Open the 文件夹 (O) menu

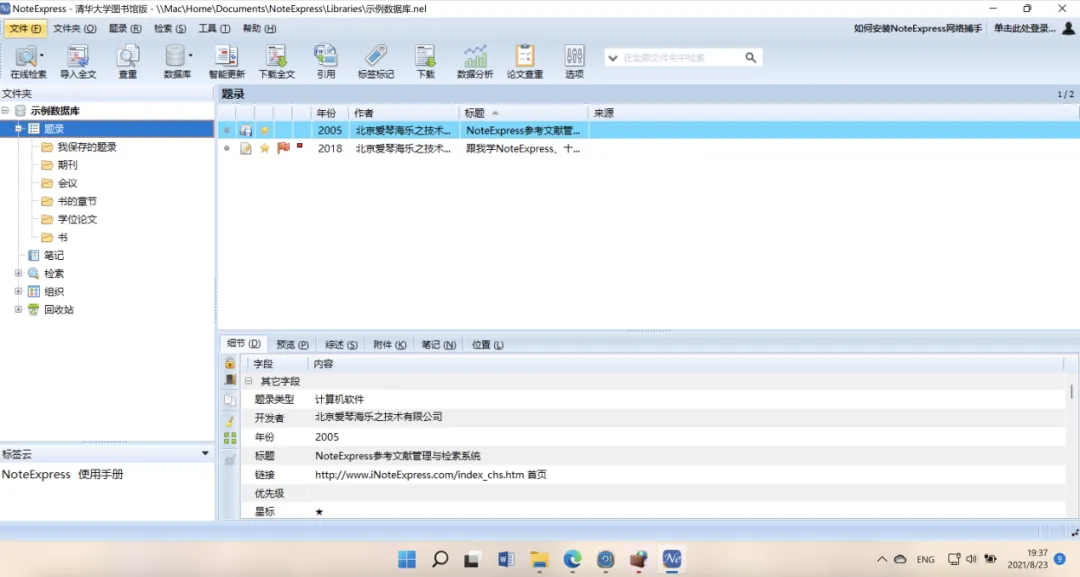click(x=74, y=28)
